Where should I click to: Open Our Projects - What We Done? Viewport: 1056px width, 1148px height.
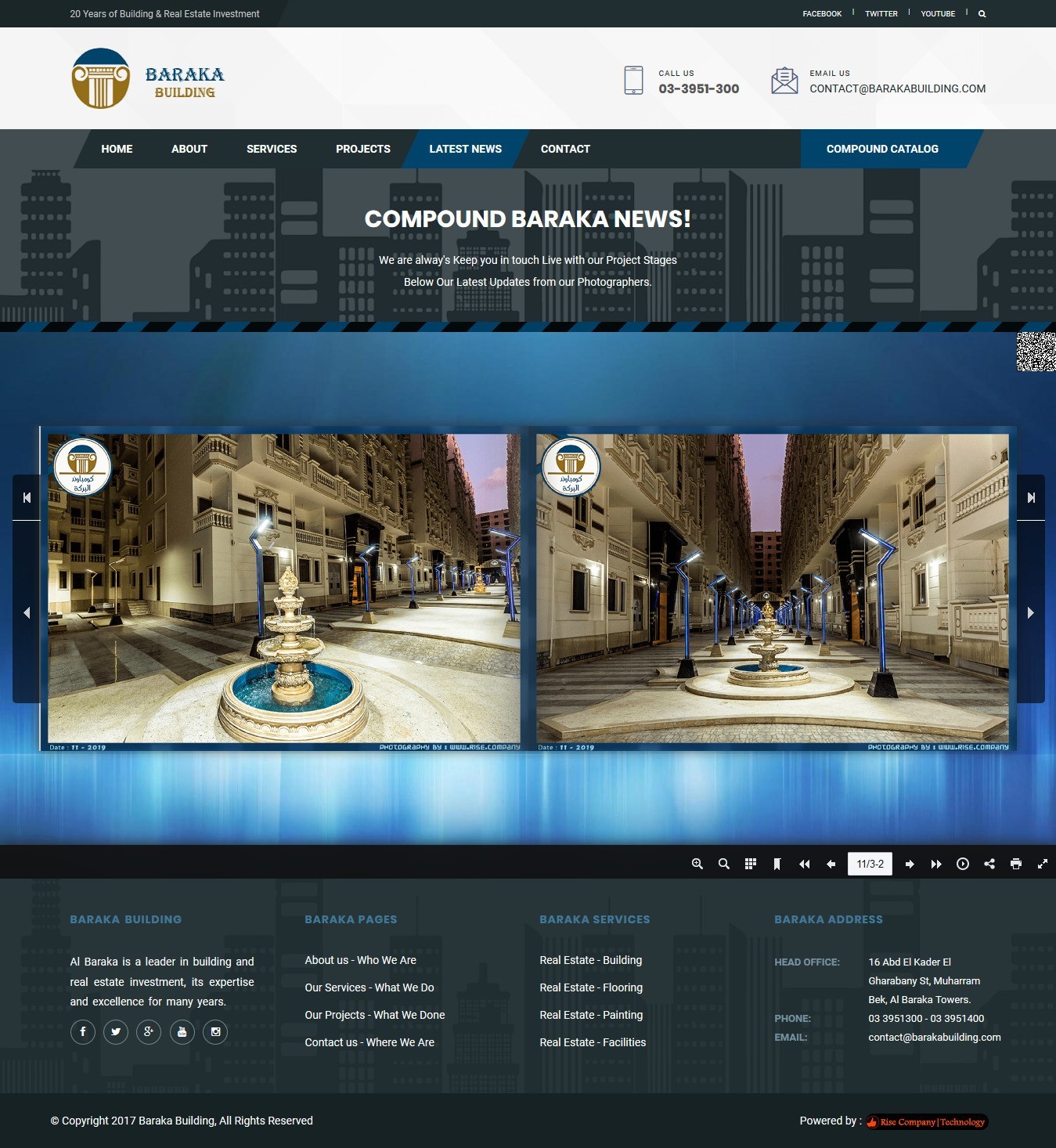[375, 1015]
